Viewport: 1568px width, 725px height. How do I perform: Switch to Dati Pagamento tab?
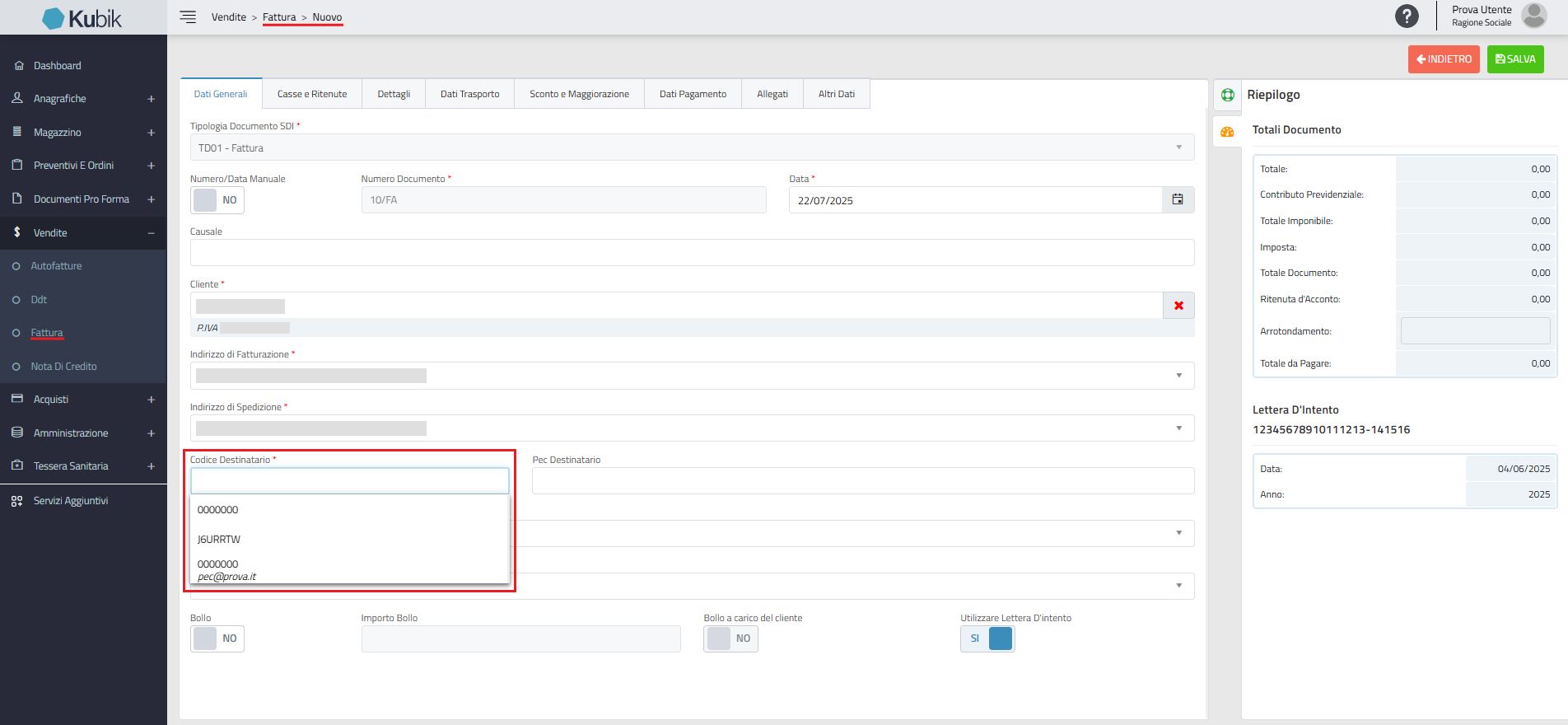pyautogui.click(x=693, y=94)
